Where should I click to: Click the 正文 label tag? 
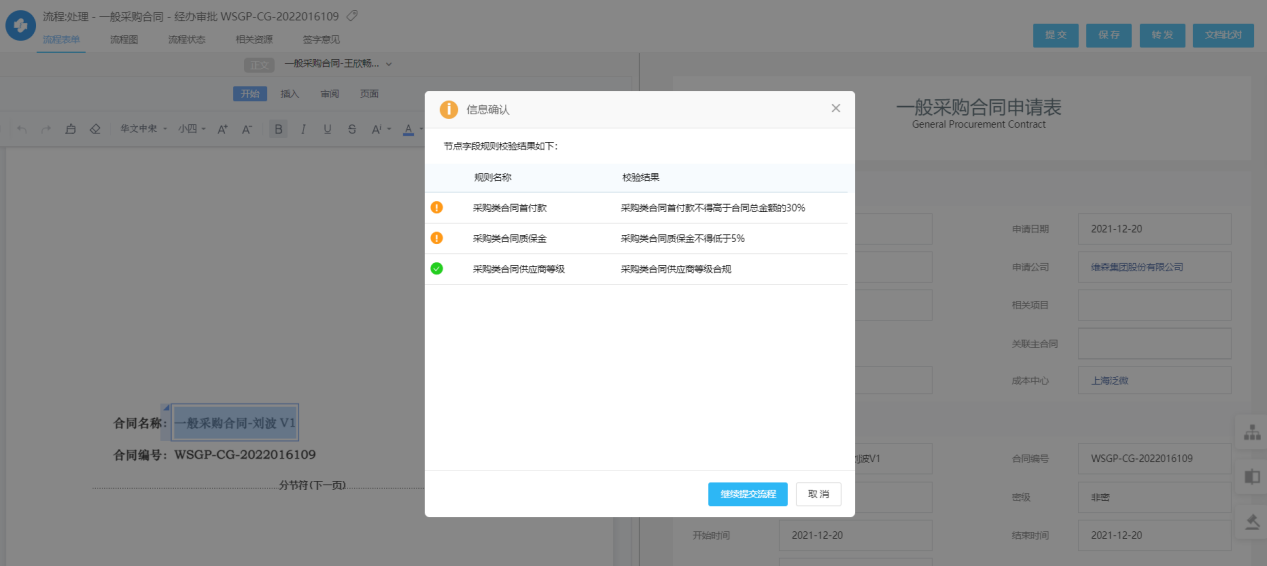pos(259,64)
